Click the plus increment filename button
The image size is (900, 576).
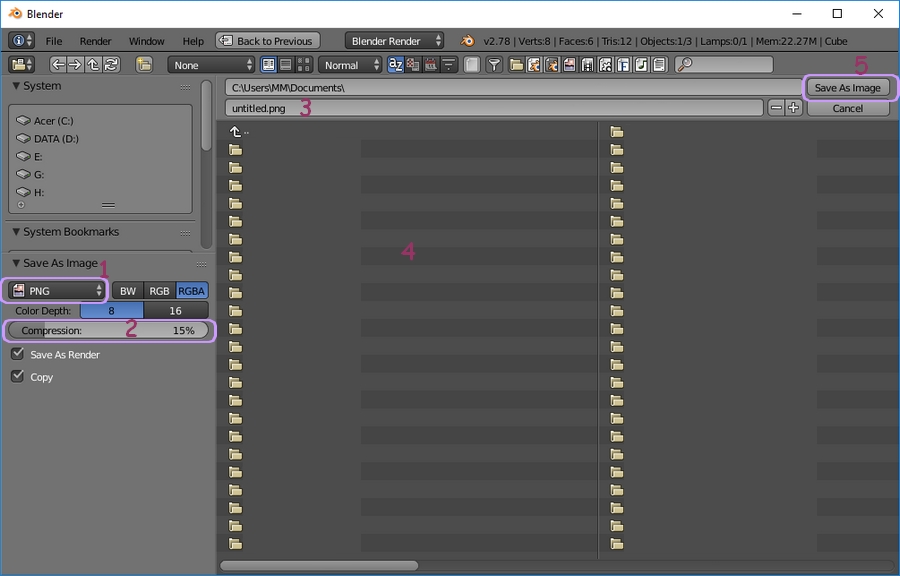point(794,108)
